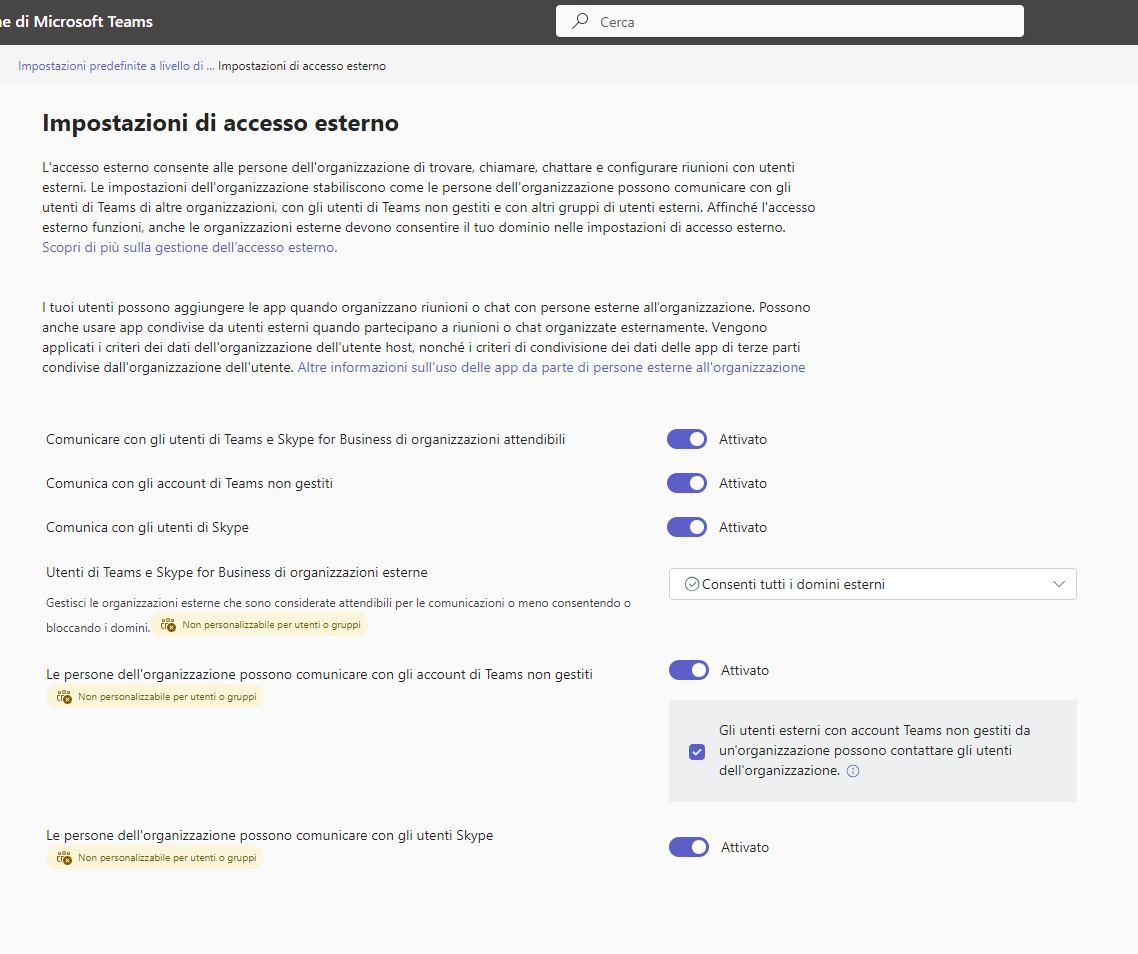Click policy icon in badge under utenti Skype setting
Screen dimensions: 1138x954
[64, 857]
